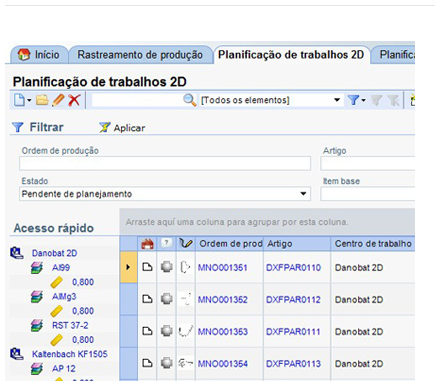Switch to Rastreamento de produção tab
The width and height of the screenshot is (435, 382).
[x=140, y=55]
